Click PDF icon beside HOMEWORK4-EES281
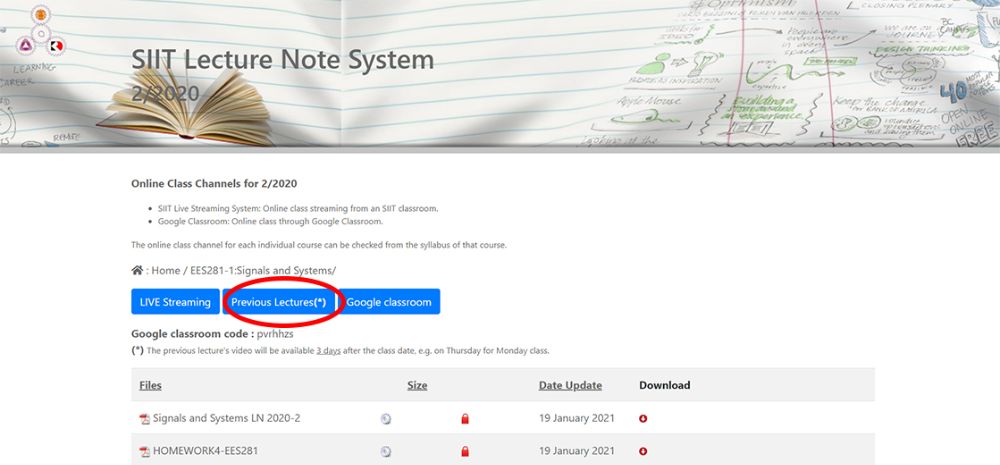 point(144,452)
